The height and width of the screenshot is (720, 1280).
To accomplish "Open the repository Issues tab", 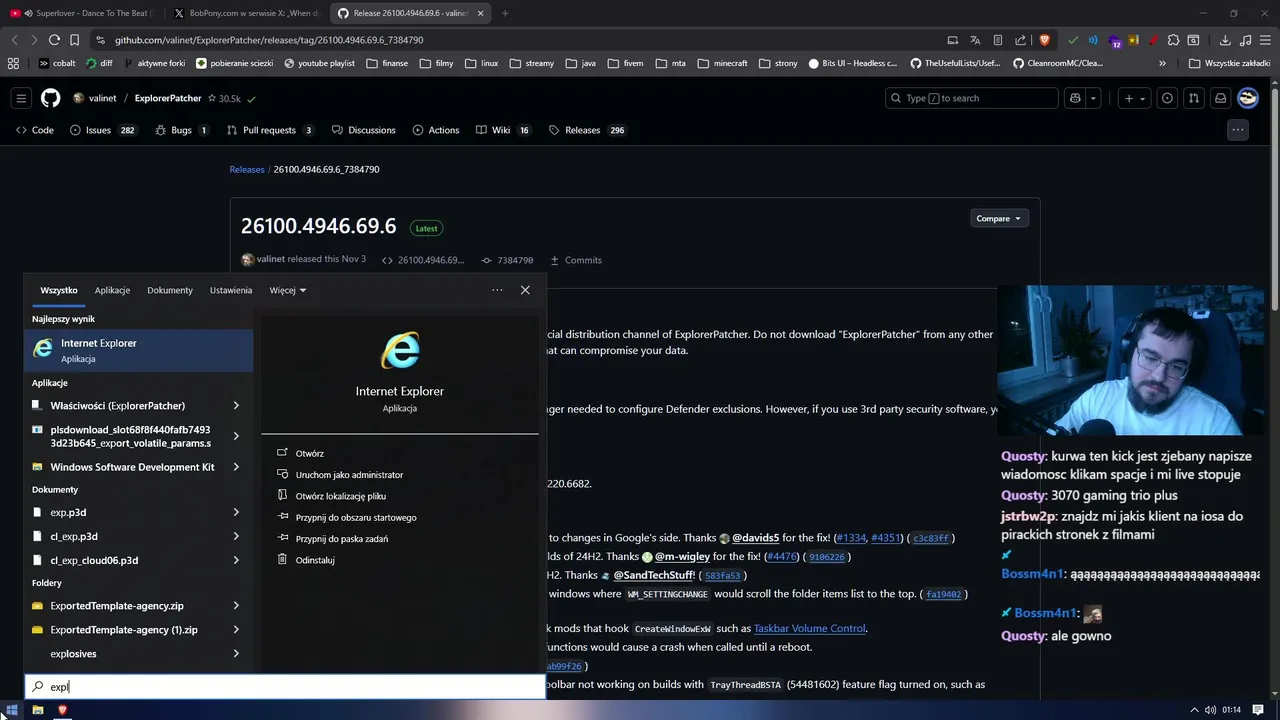I will coord(103,130).
